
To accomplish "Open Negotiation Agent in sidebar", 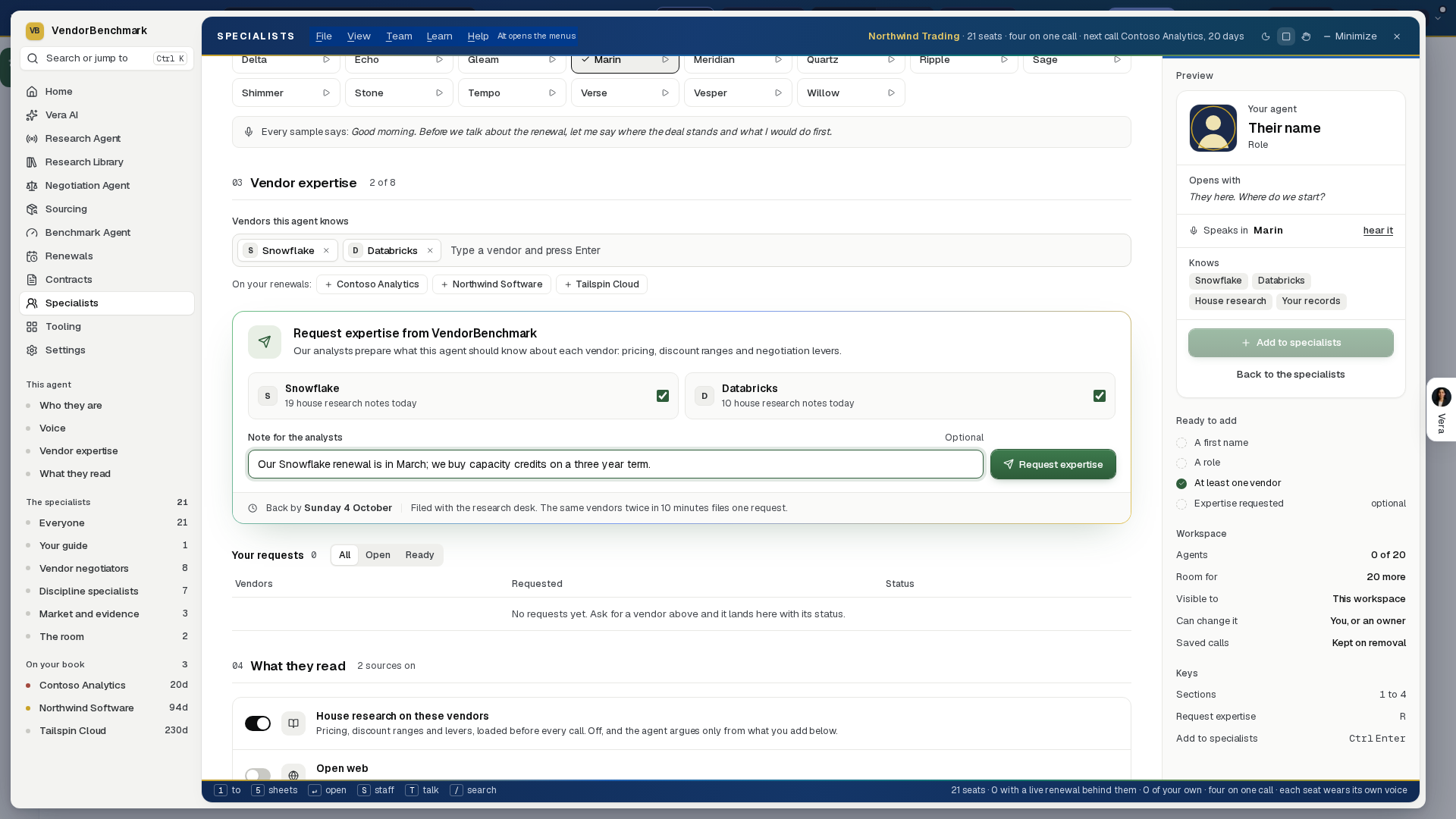I will pyautogui.click(x=107, y=186).
